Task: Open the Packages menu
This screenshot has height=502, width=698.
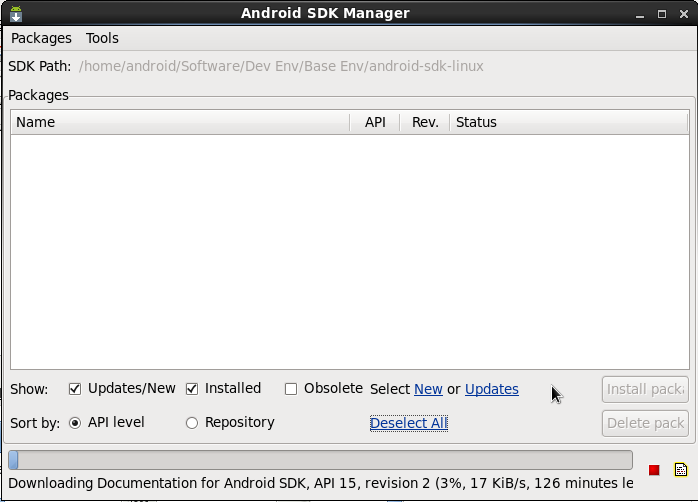Action: 41,38
